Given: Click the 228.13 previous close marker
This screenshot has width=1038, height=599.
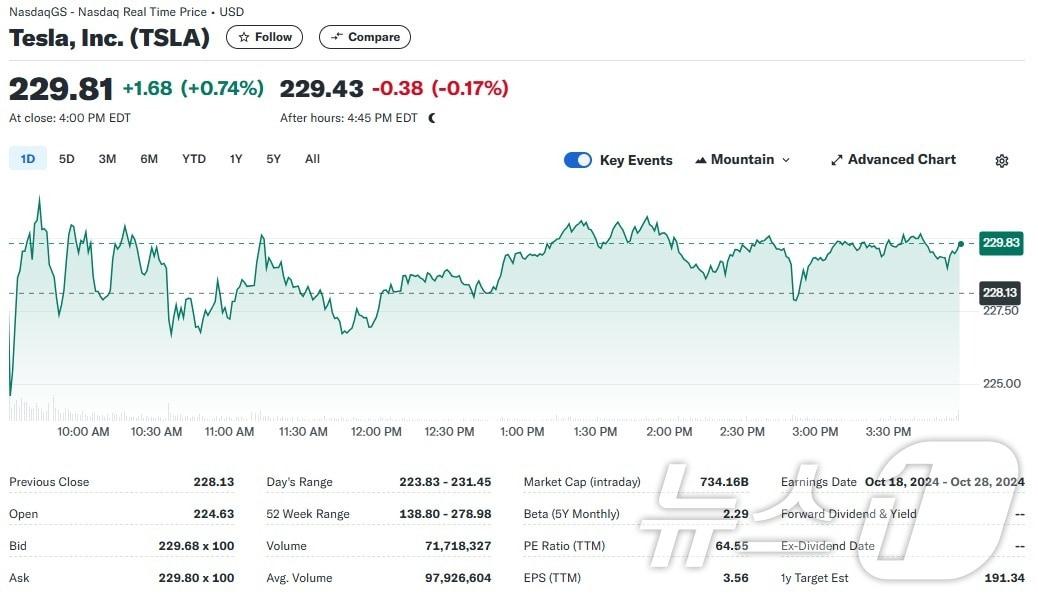Looking at the screenshot, I should click(x=1000, y=292).
